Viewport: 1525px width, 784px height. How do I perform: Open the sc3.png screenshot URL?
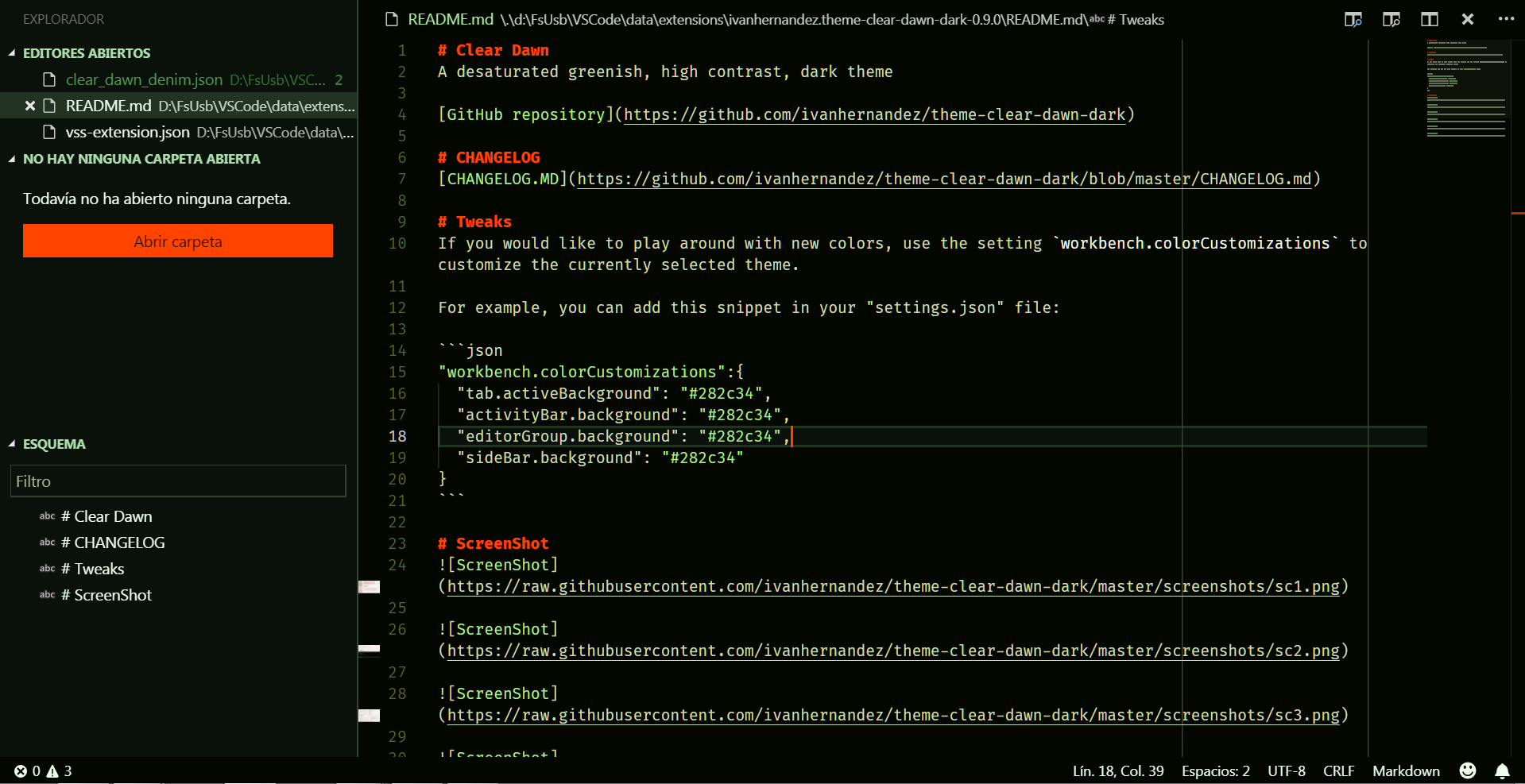[x=893, y=715]
